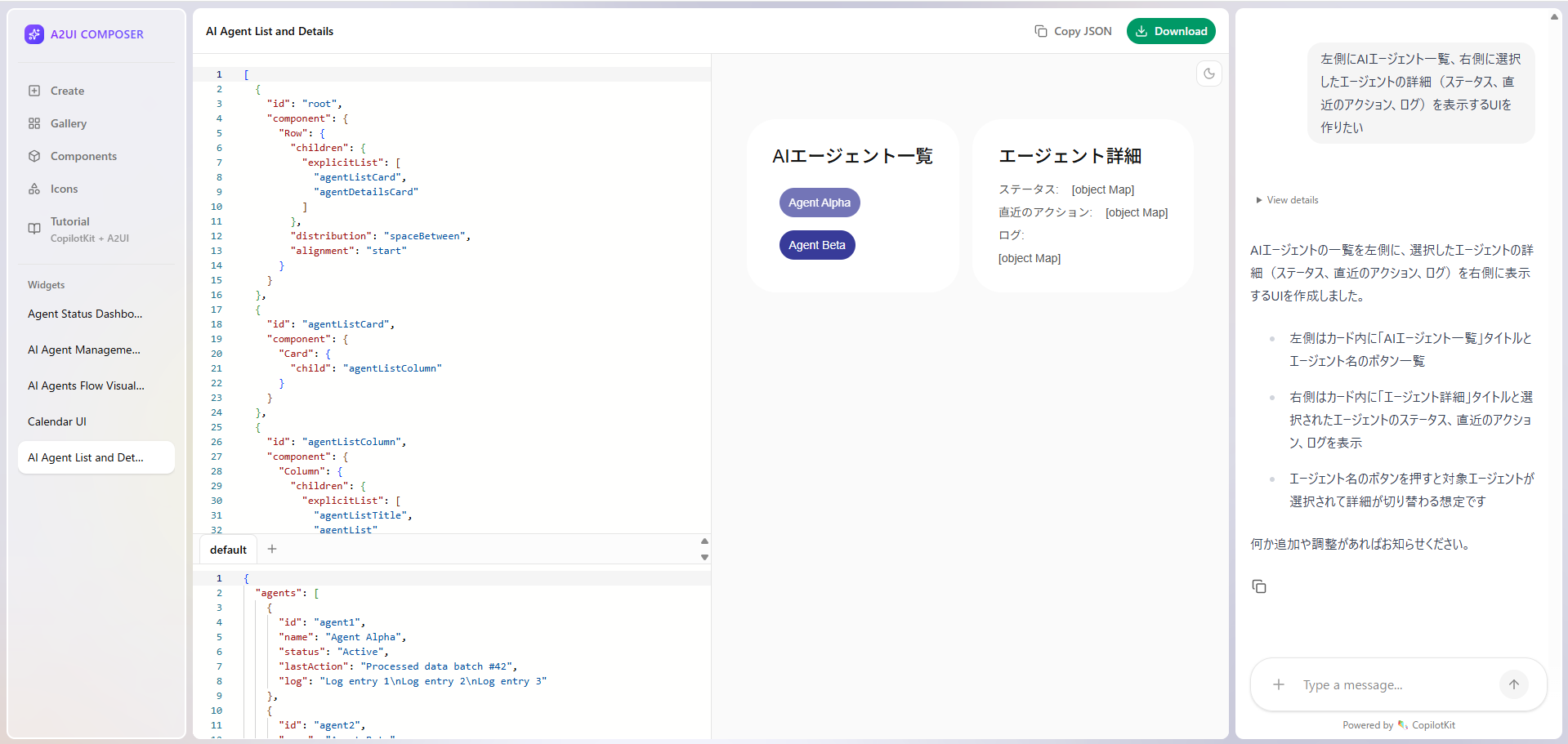Expand View details in chat

[1288, 200]
